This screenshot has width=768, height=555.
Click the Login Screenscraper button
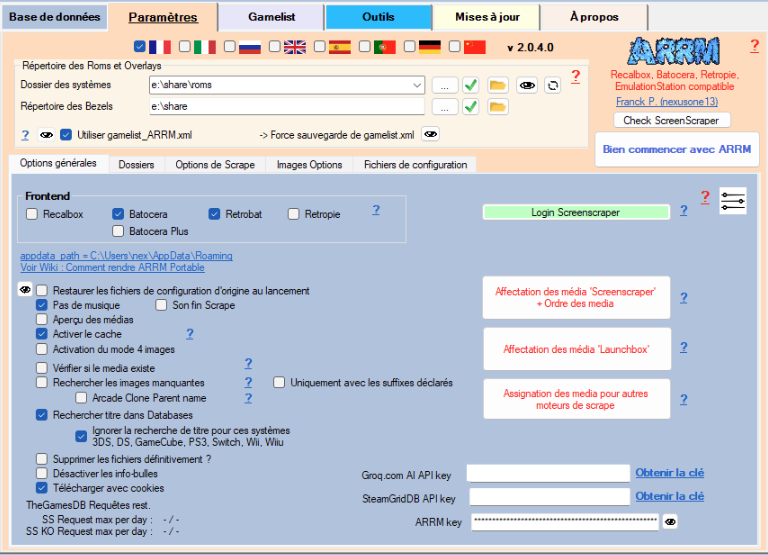[576, 213]
